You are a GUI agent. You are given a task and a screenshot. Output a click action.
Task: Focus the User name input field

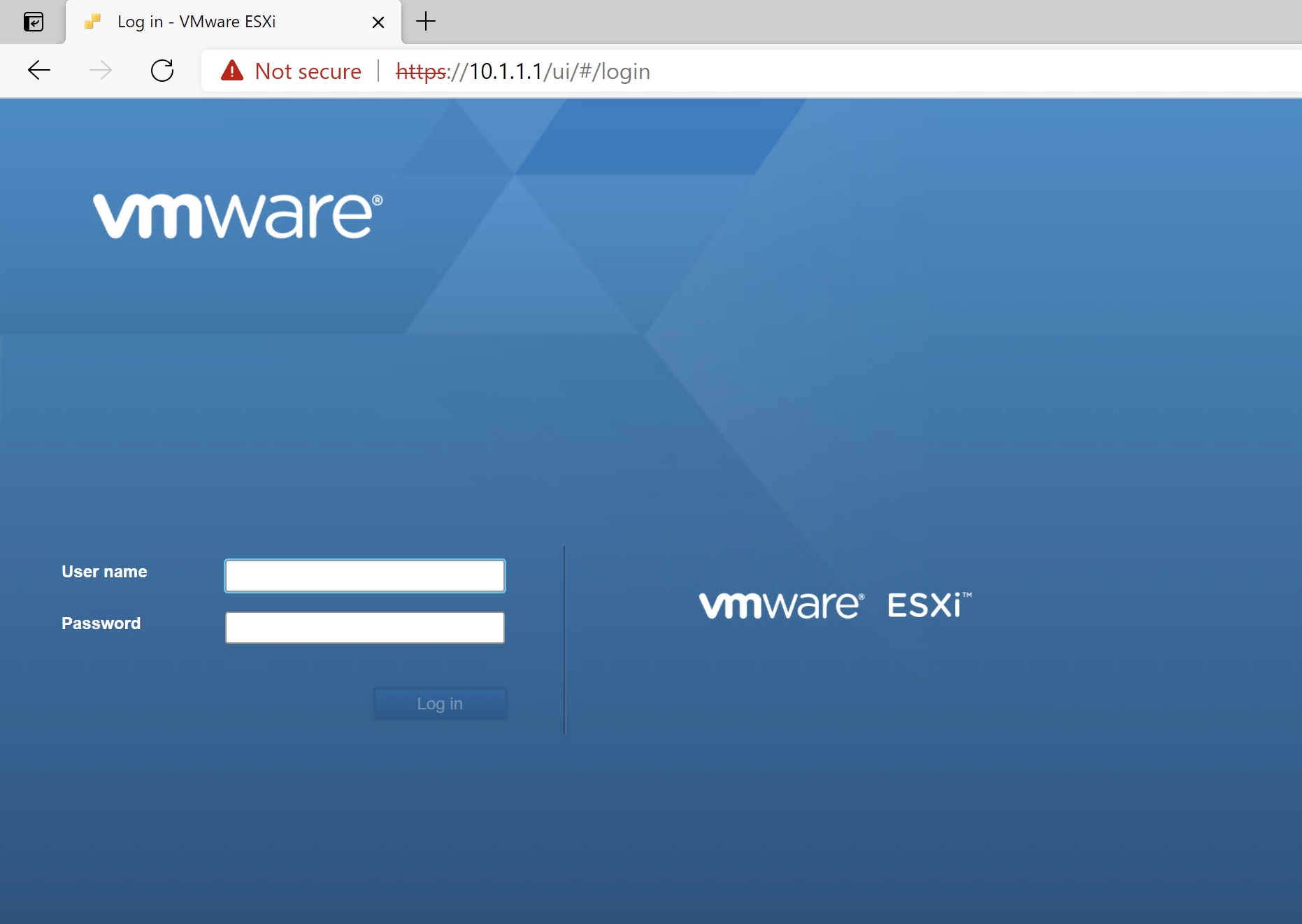tap(364, 575)
